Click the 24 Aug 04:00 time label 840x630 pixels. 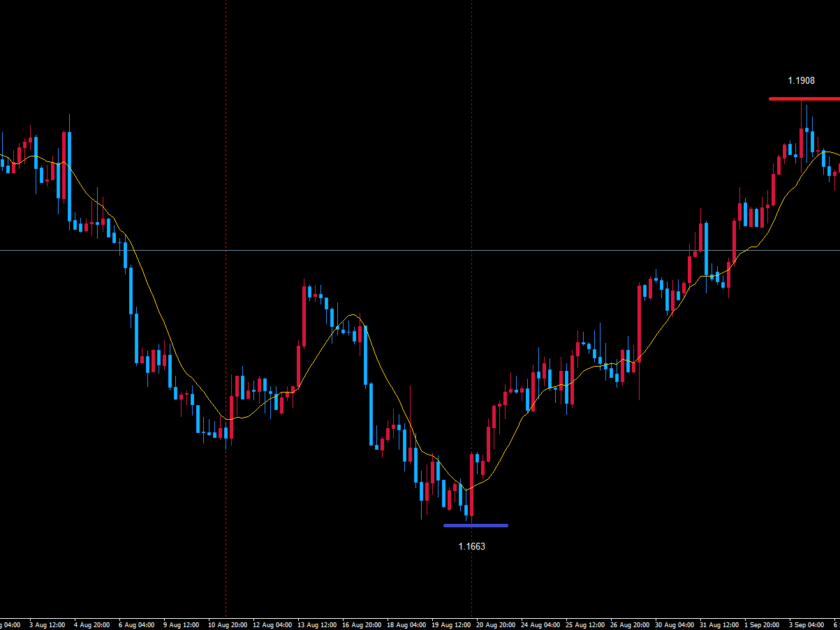(x=541, y=623)
